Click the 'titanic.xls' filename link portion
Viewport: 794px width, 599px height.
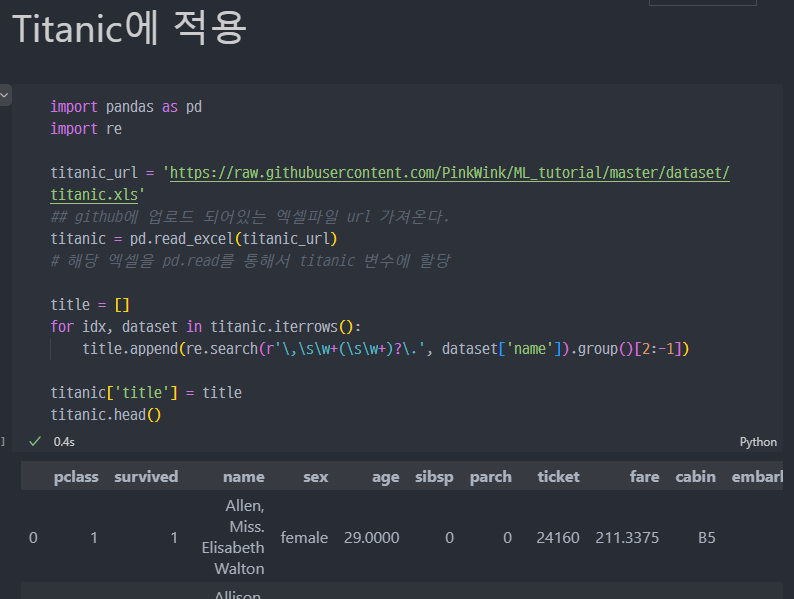tap(94, 195)
